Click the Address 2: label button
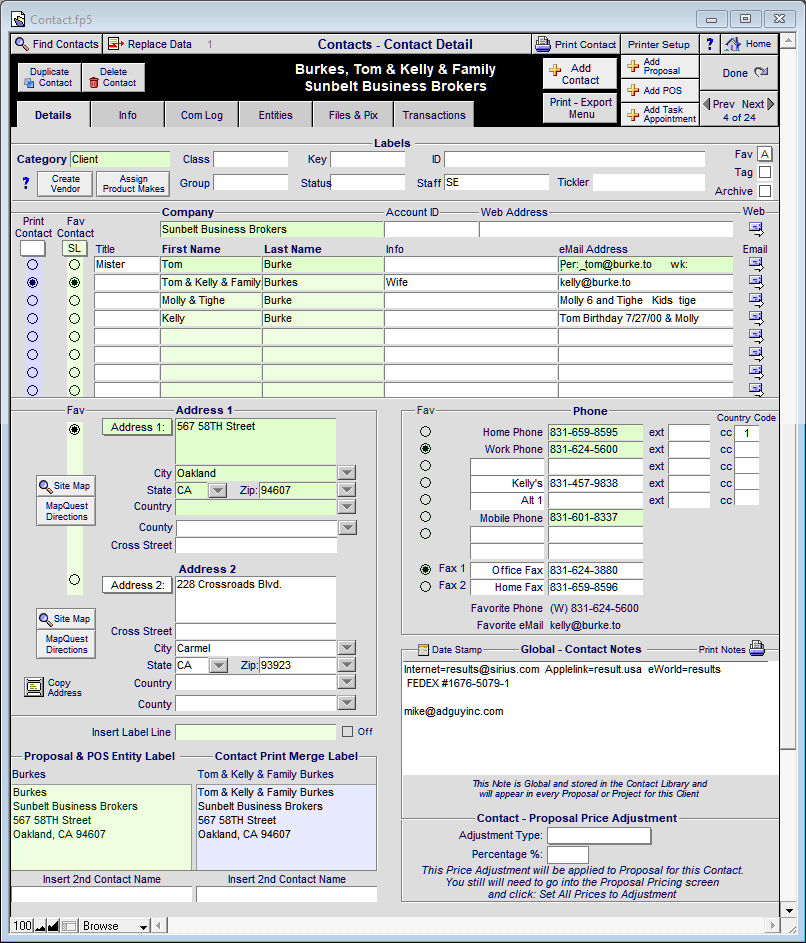Image resolution: width=806 pixels, height=943 pixels. (137, 585)
